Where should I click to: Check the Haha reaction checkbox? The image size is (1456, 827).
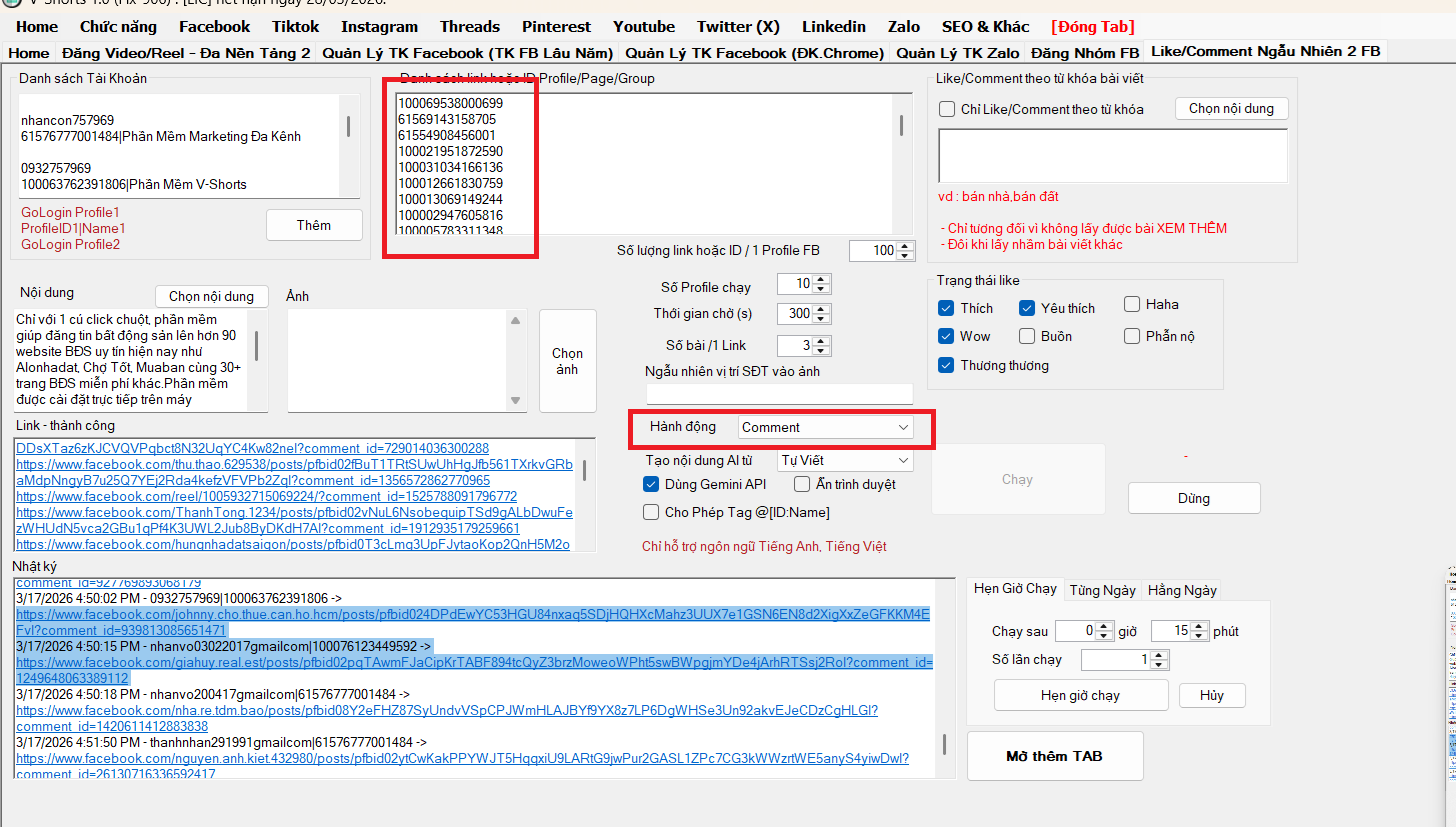pyautogui.click(x=1132, y=305)
